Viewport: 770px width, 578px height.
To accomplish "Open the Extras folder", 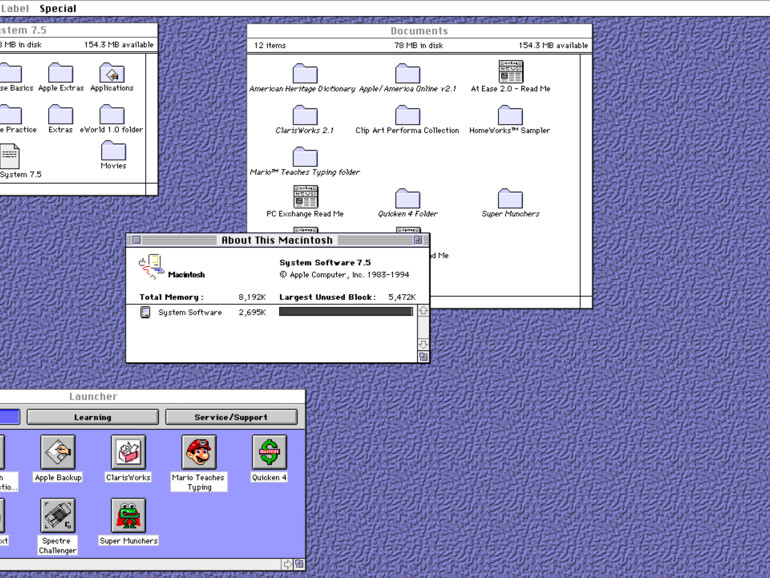I will [x=60, y=115].
